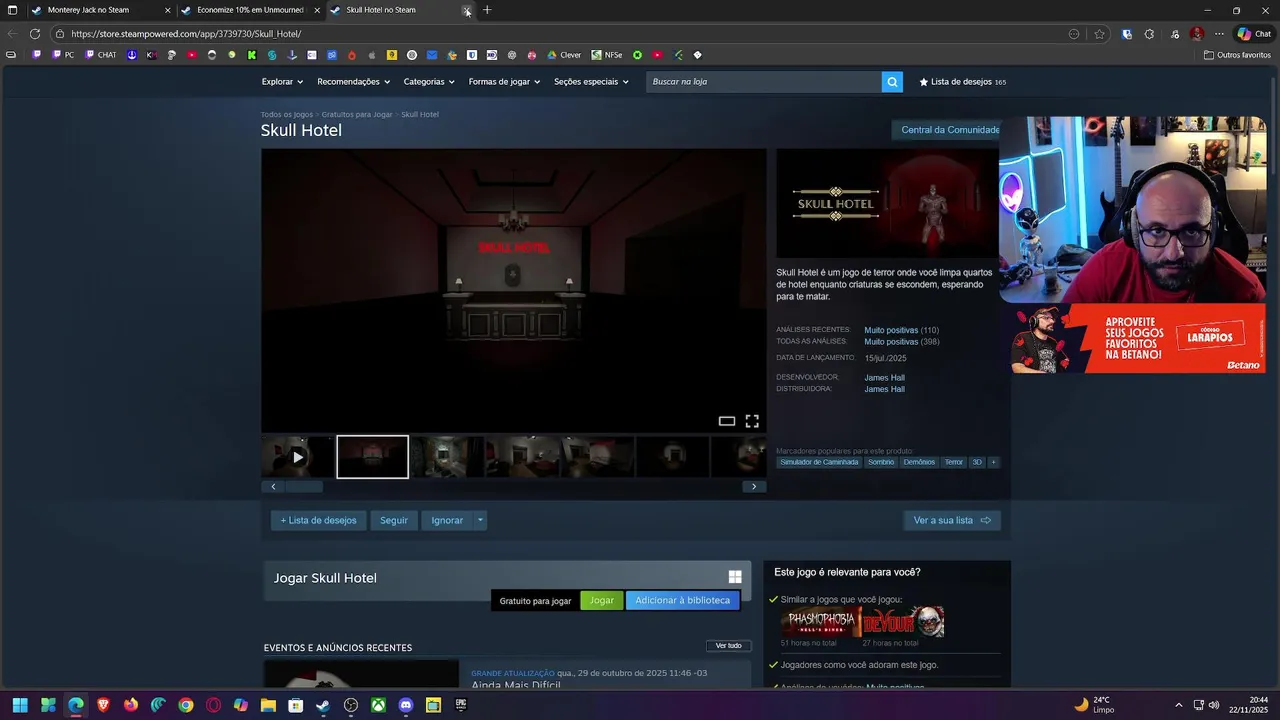Image resolution: width=1280 pixels, height=720 pixels.
Task: Click the + Lista de desejos button
Action: (x=318, y=520)
